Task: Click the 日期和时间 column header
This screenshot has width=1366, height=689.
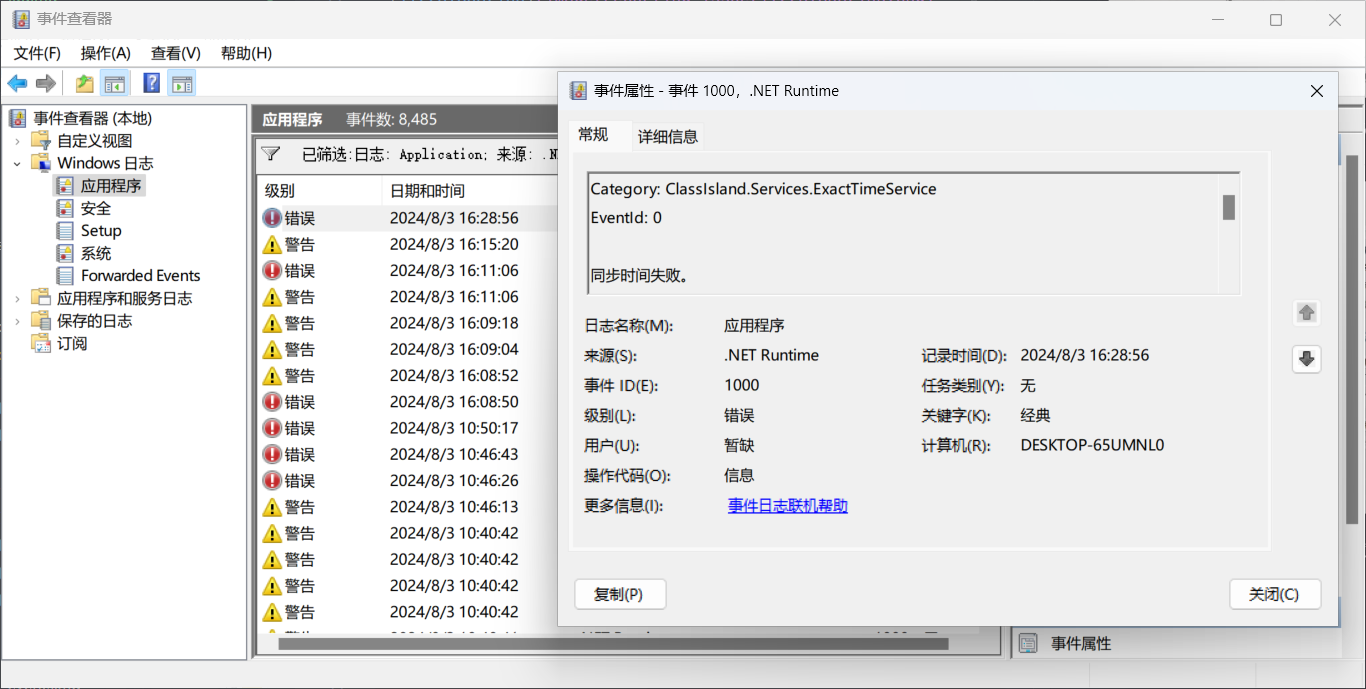Action: coord(427,191)
